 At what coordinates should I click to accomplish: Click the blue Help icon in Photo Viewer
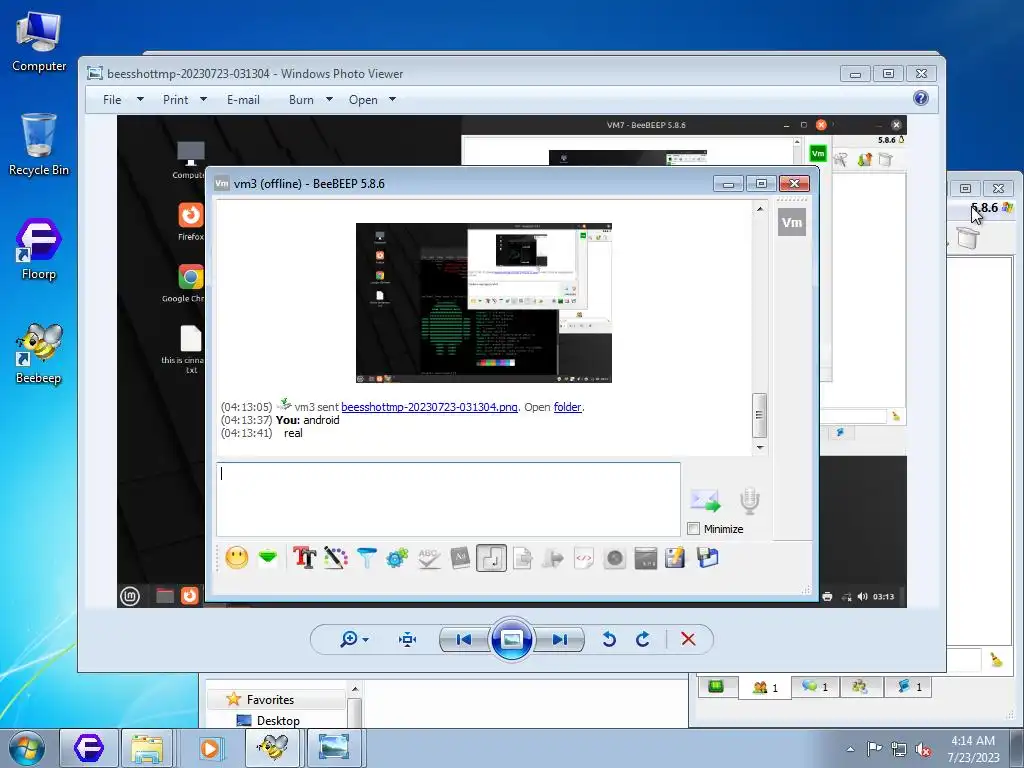point(921,98)
